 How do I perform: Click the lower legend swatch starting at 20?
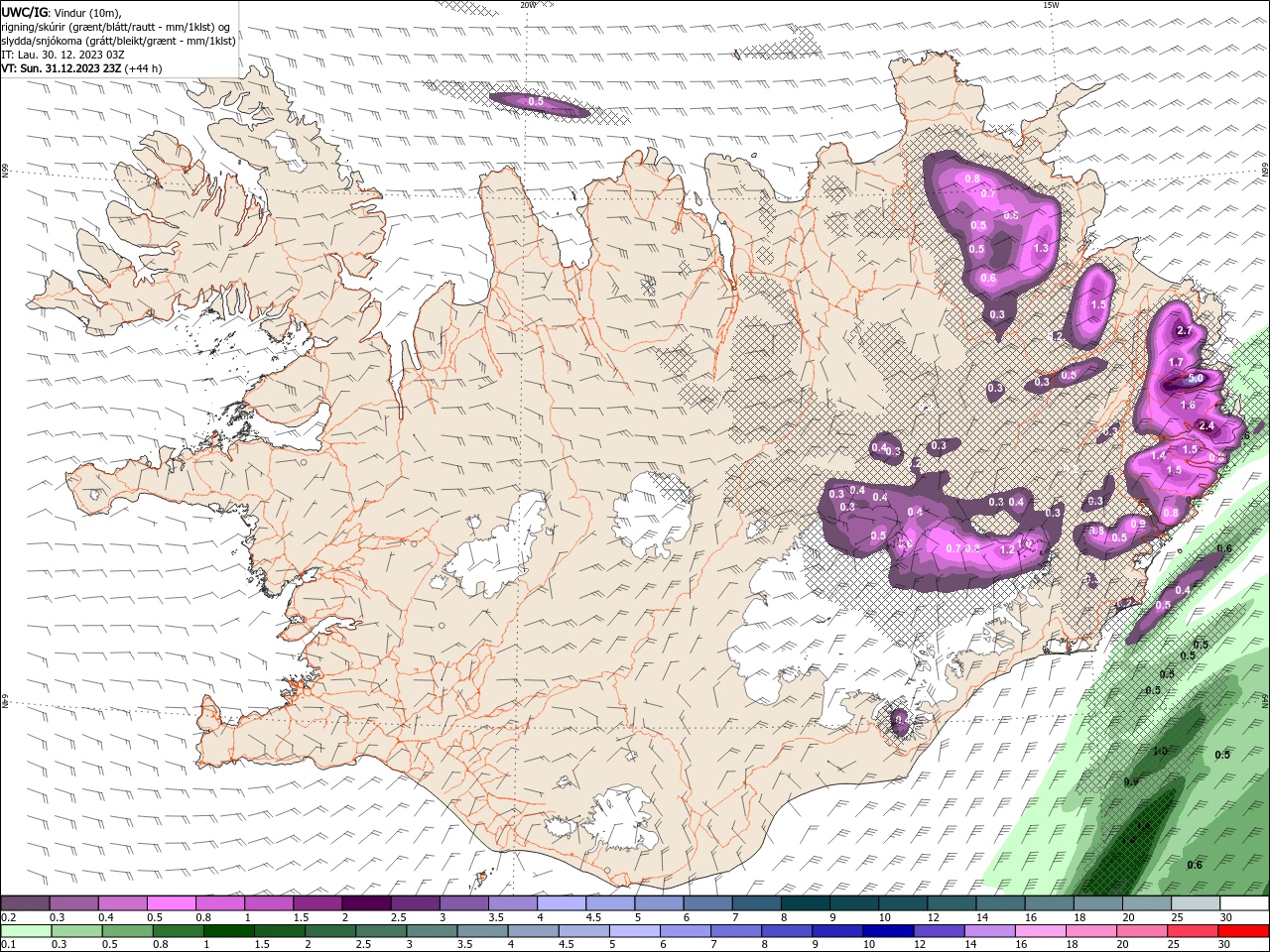click(x=1142, y=931)
